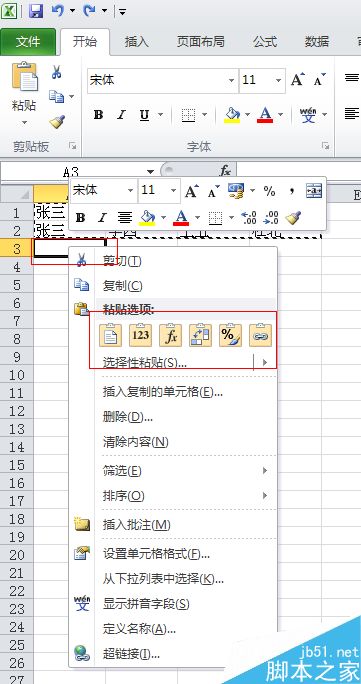Toggle Bold in the mini toolbar

(x=80, y=217)
